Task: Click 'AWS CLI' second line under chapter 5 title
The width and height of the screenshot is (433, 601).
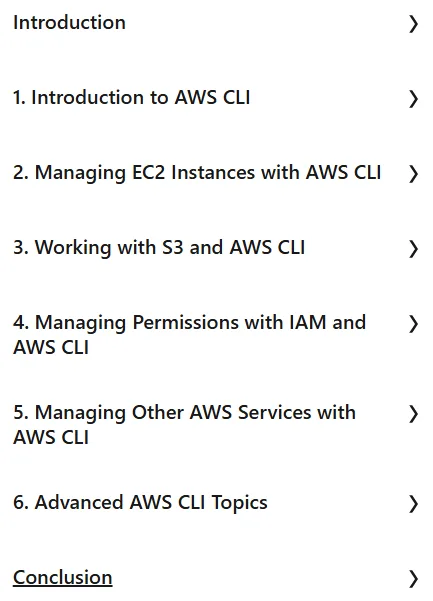Action: 51,437
